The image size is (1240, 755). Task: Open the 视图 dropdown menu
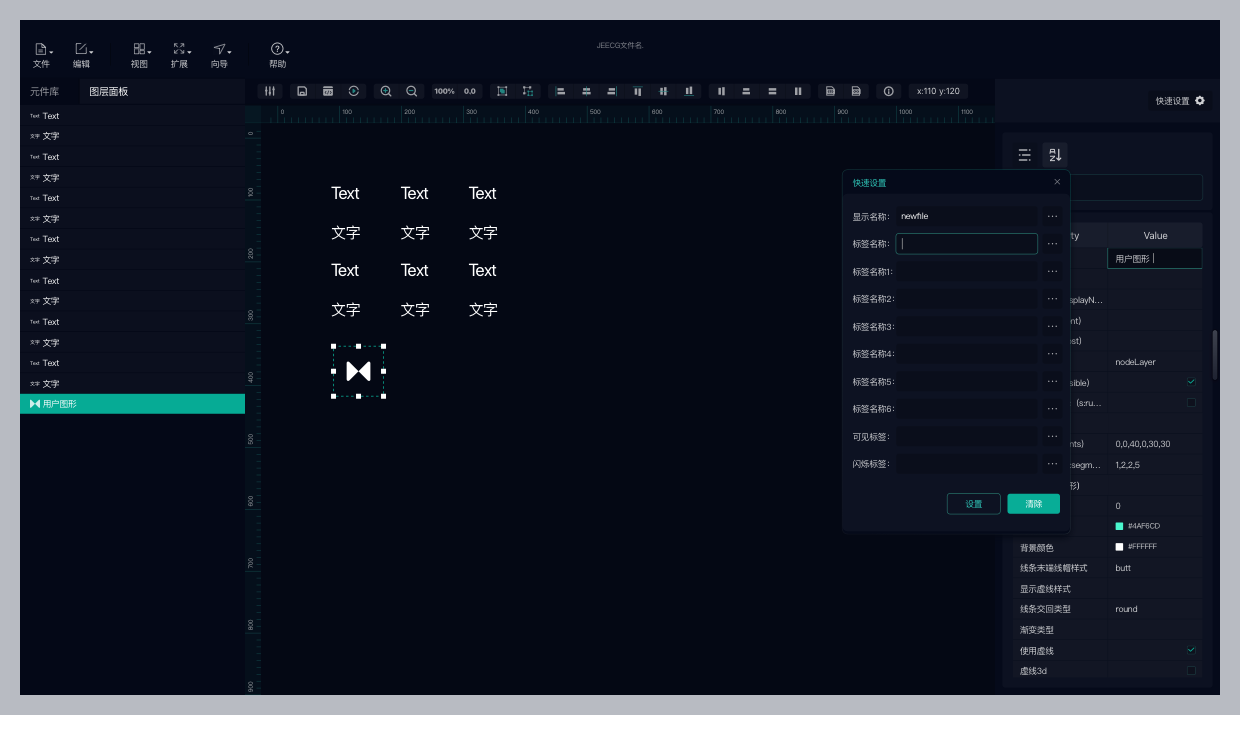coord(140,55)
